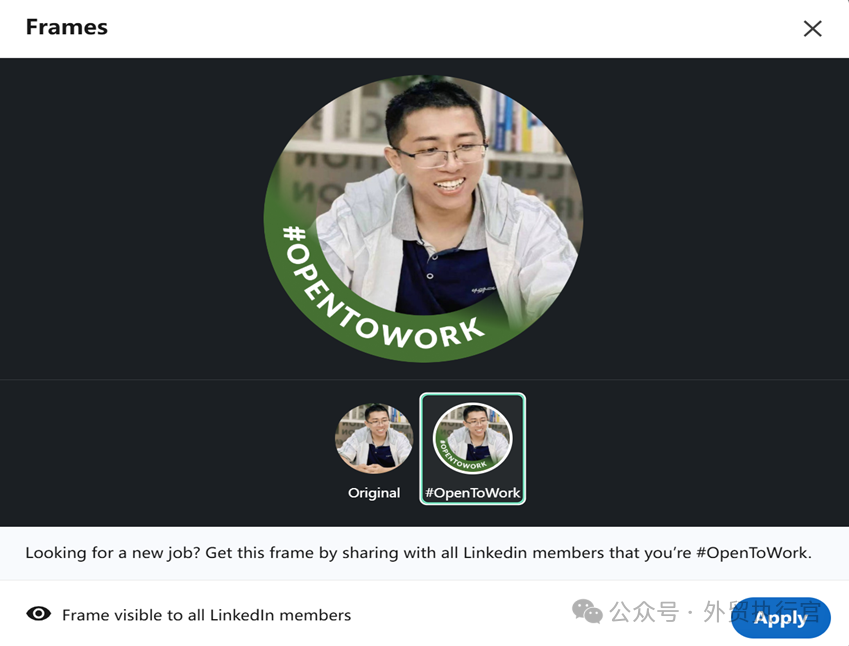849x646 pixels.
Task: Click the "Looking for a new job?" description text
Action: (x=113, y=553)
